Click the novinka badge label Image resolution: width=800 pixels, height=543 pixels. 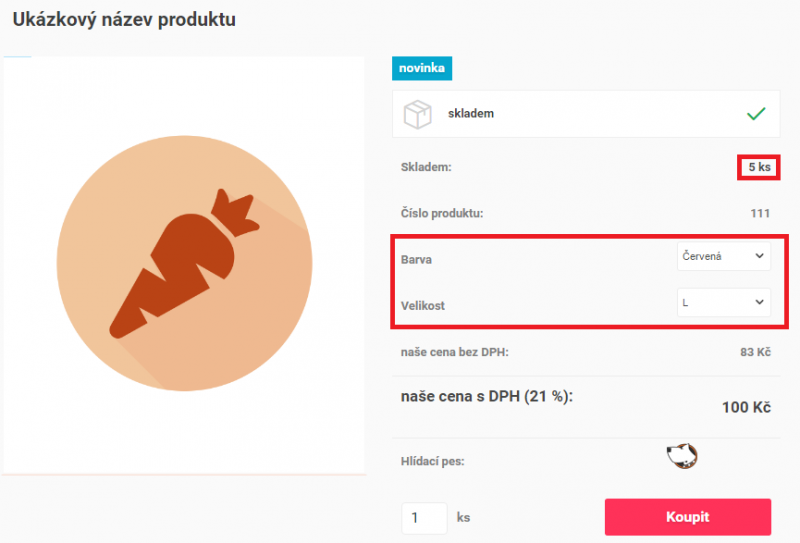point(422,68)
